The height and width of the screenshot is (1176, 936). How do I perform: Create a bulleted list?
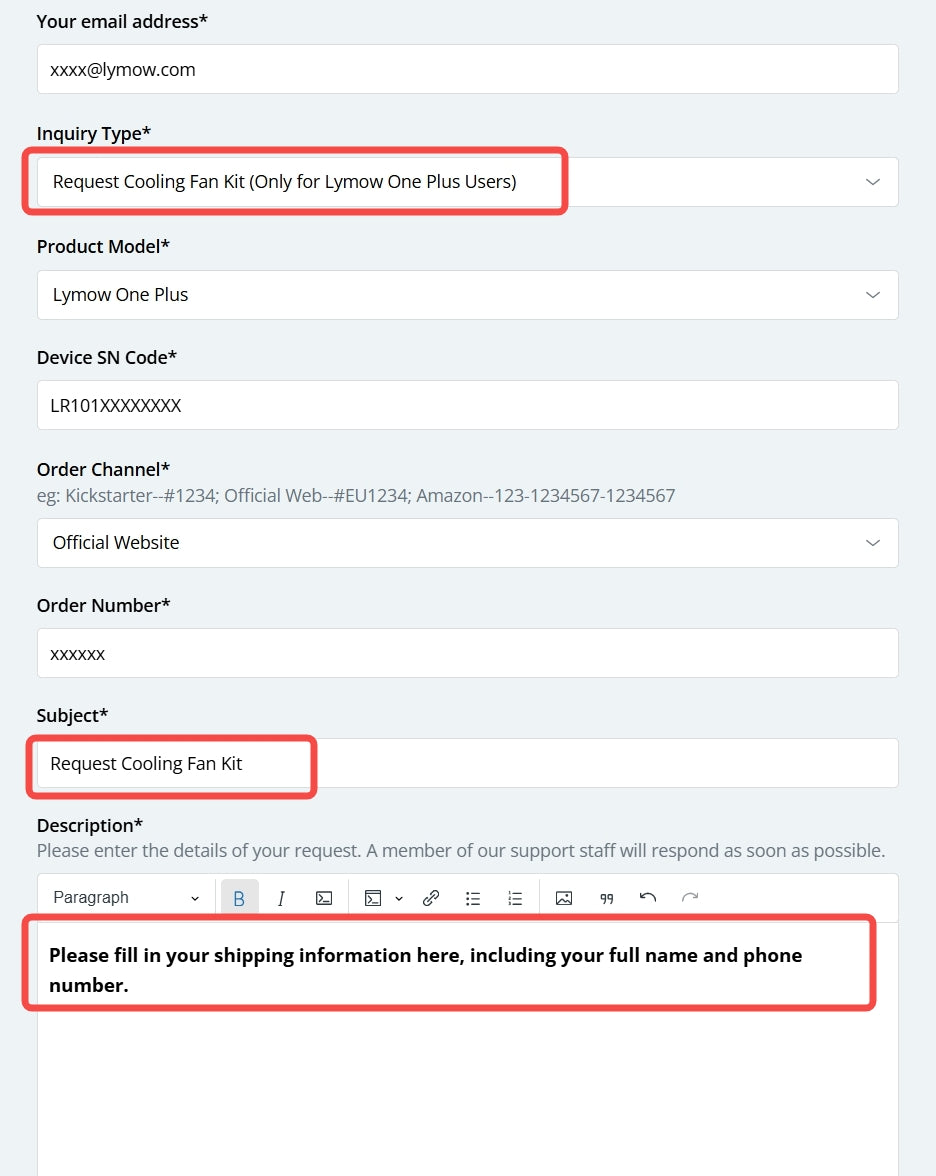[x=472, y=898]
